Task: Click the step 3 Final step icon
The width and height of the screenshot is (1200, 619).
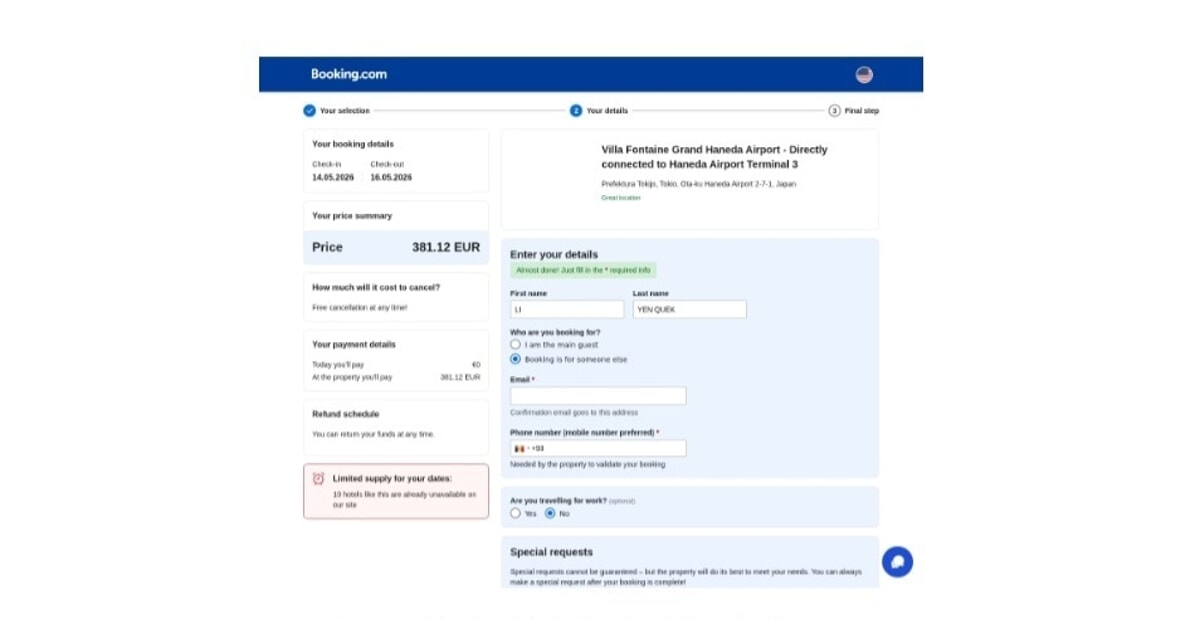Action: pyautogui.click(x=834, y=111)
